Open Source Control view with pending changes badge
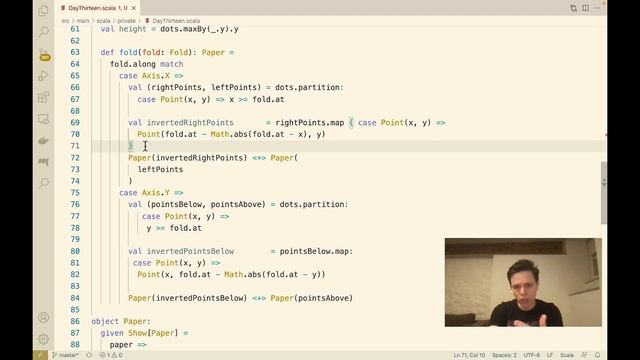 [44, 55]
